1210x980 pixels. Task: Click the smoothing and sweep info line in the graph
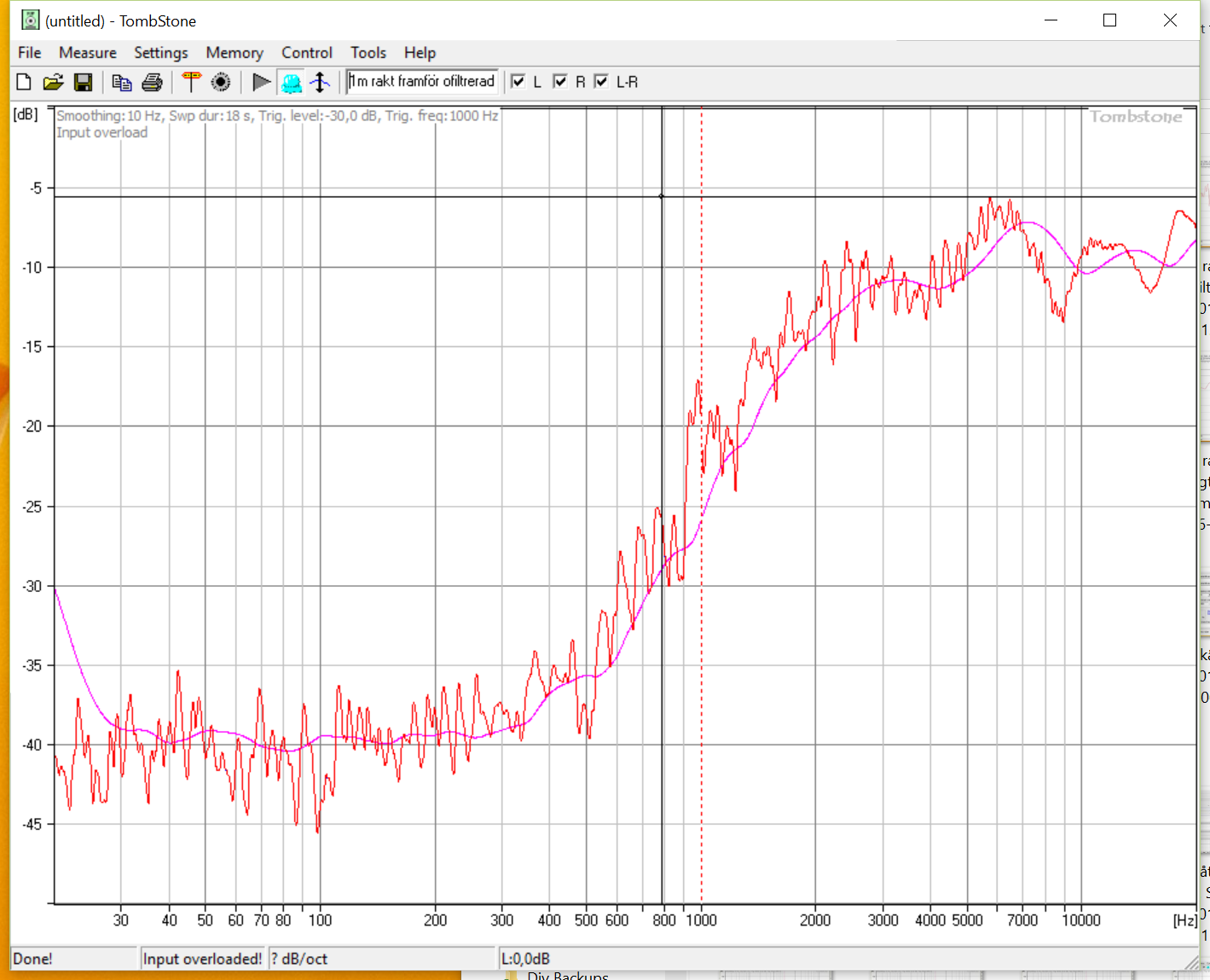point(277,115)
